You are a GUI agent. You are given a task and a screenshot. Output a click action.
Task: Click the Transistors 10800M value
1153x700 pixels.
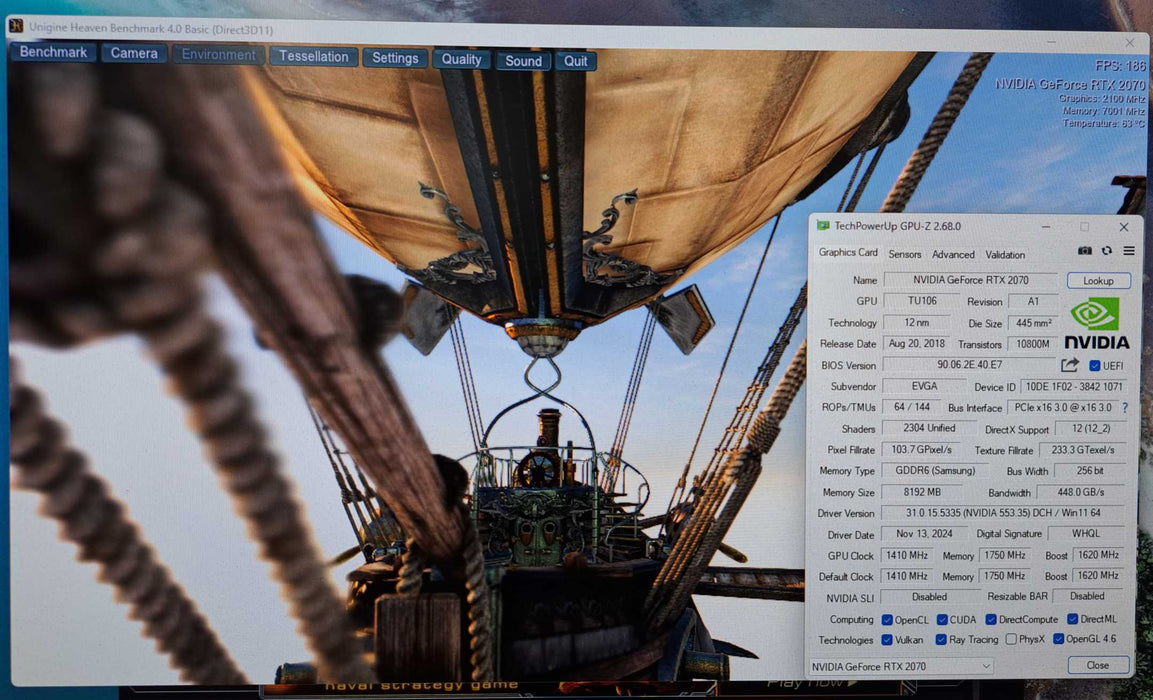click(1033, 343)
